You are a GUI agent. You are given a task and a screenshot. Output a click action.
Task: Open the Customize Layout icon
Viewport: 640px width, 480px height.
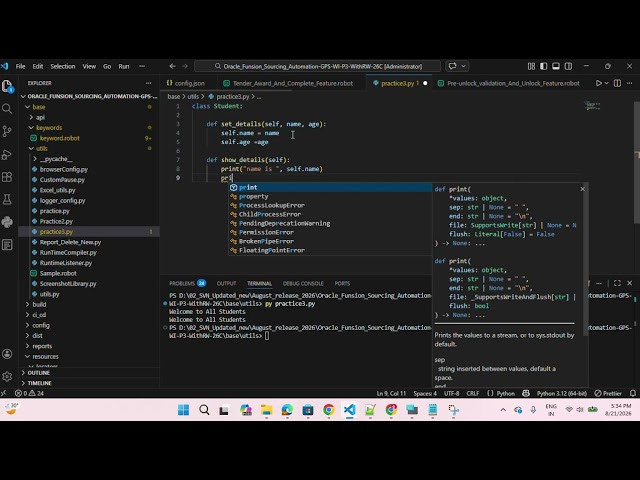[531, 66]
